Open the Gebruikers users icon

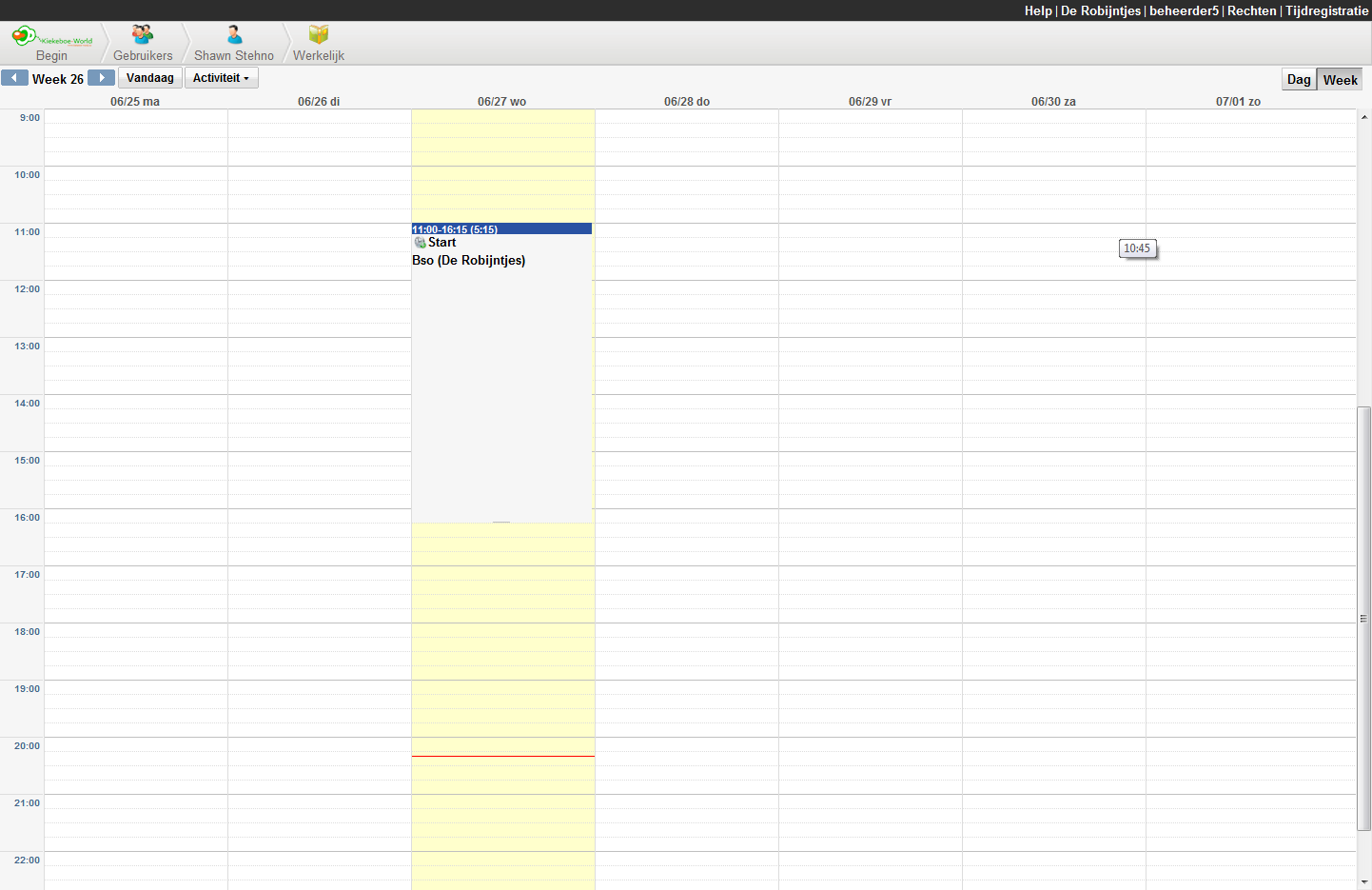tap(143, 35)
